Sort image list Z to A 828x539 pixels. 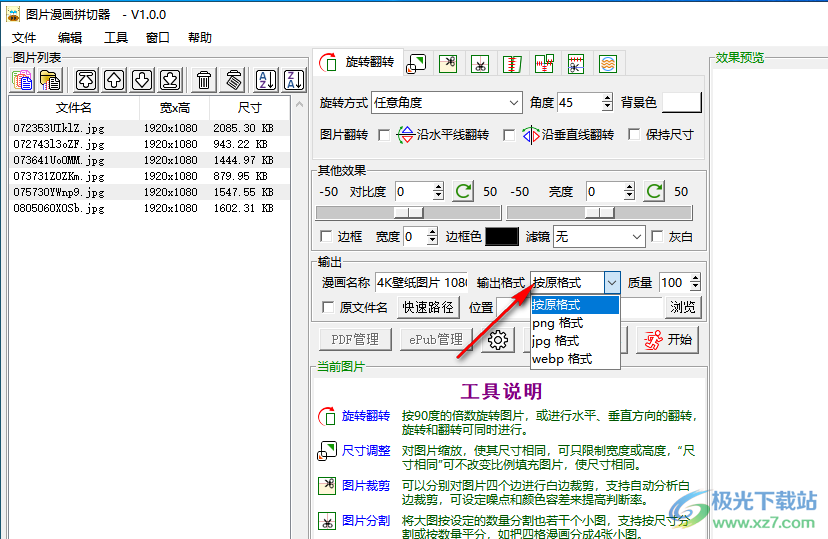[294, 80]
